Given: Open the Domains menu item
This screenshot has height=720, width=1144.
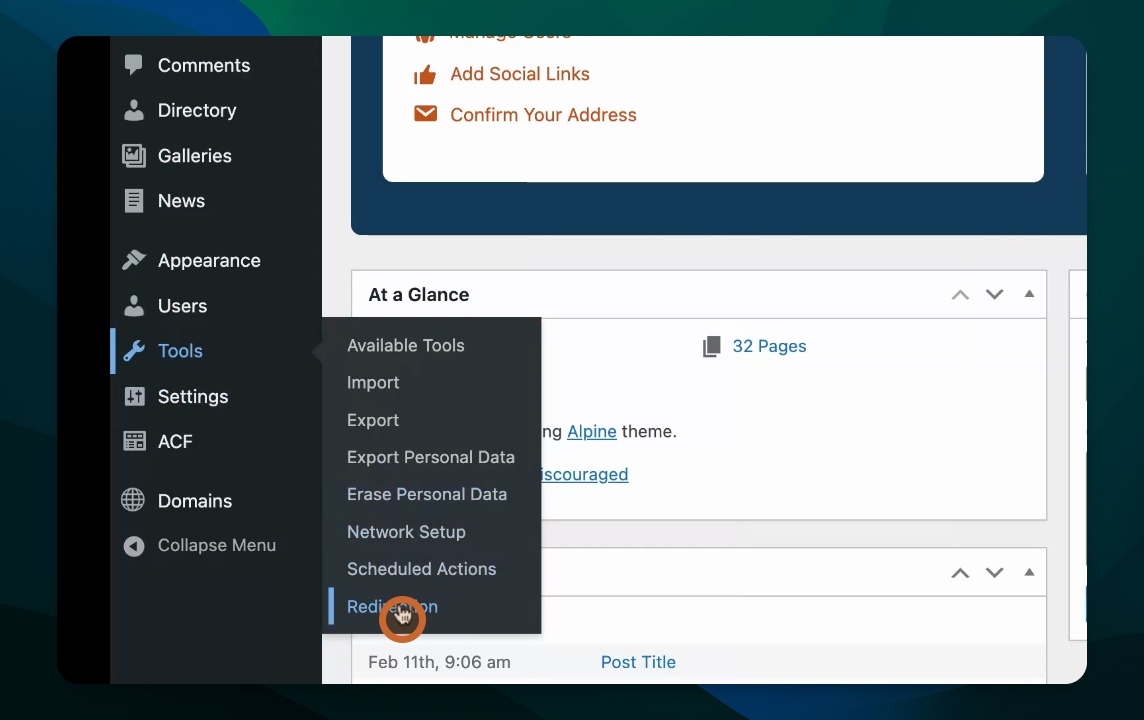Looking at the screenshot, I should (x=195, y=501).
